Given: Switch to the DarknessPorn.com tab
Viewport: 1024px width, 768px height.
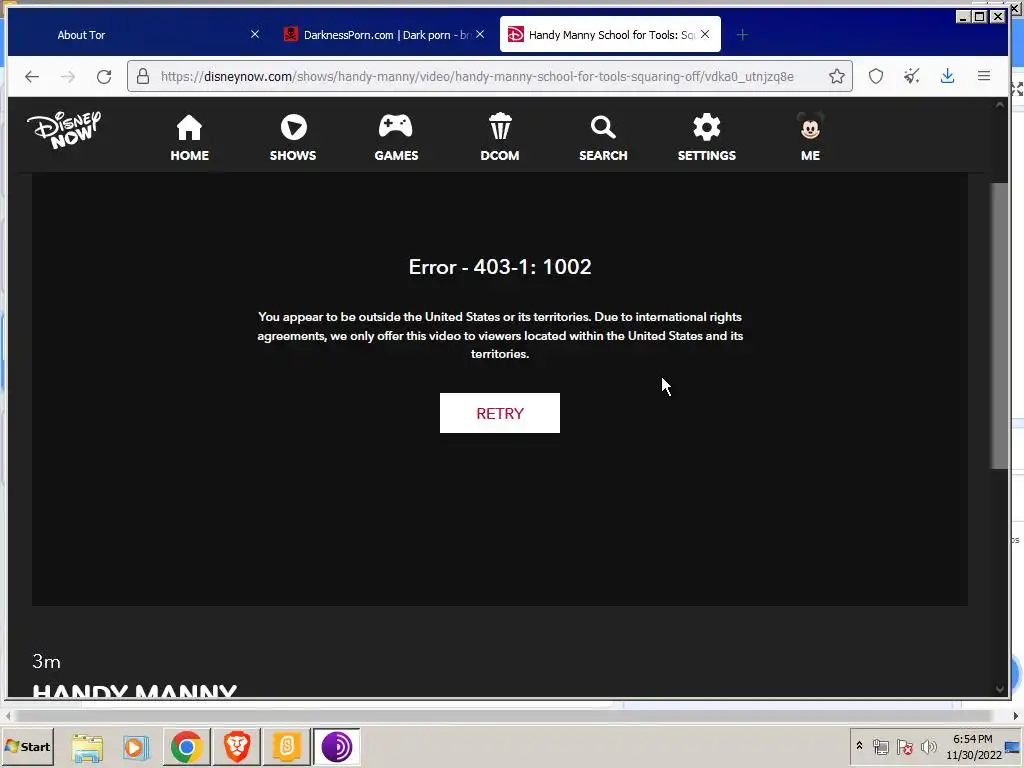Looking at the screenshot, I should (x=384, y=35).
